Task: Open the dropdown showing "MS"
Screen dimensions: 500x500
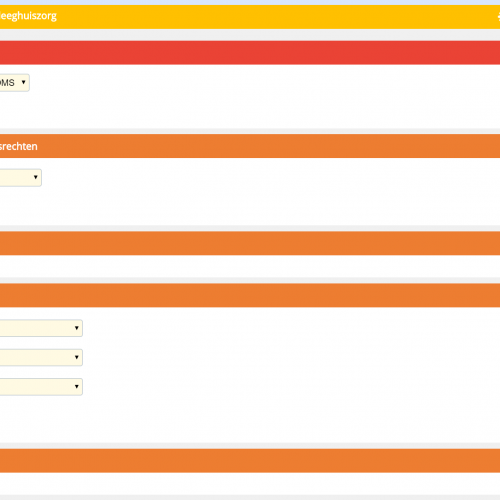Action: [x=15, y=83]
